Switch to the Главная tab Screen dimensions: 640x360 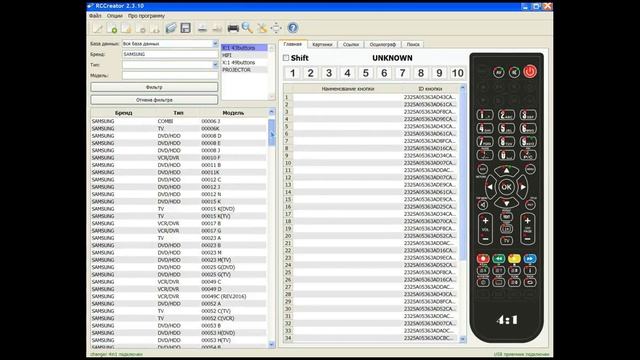coord(293,44)
